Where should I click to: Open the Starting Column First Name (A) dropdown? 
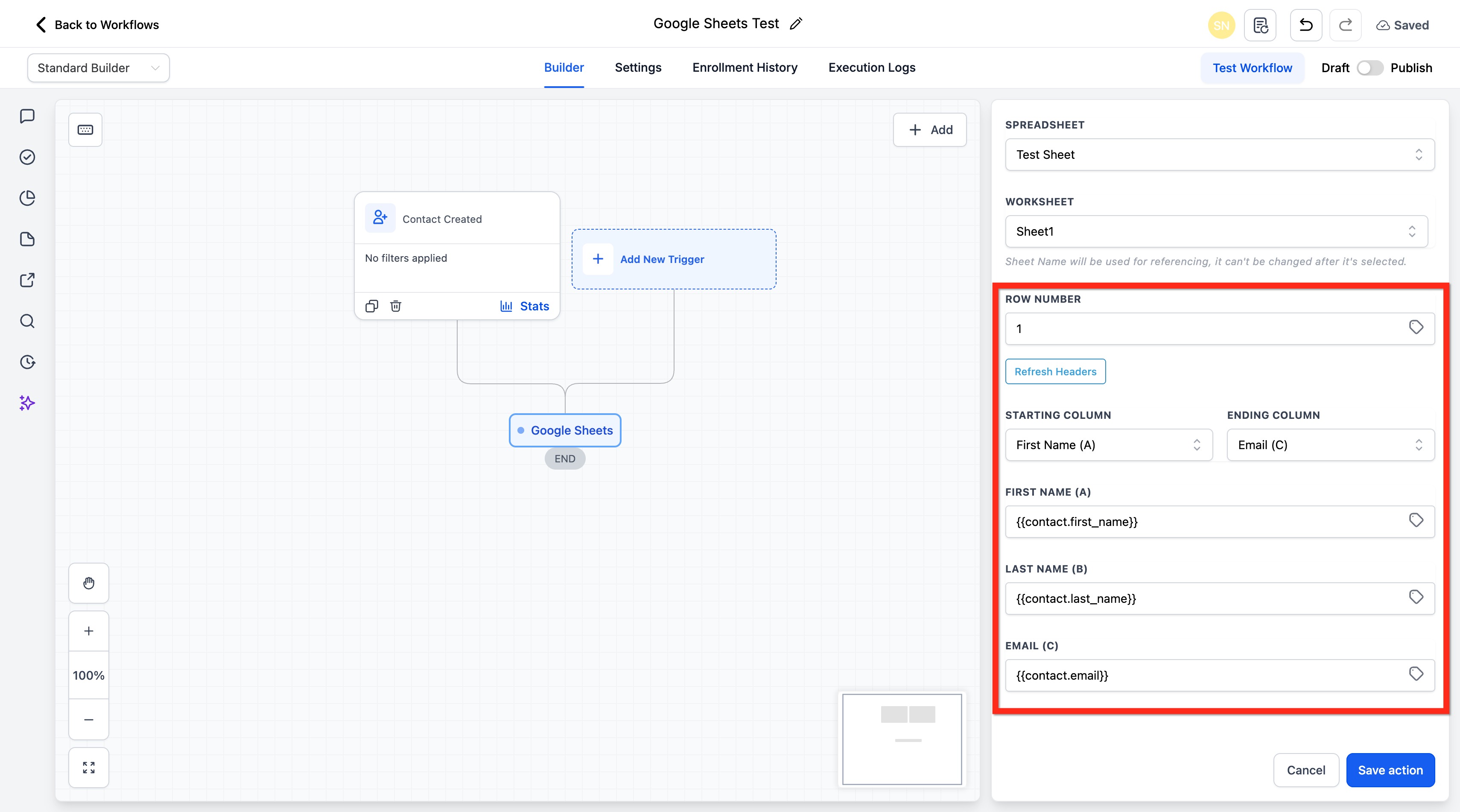click(x=1108, y=445)
